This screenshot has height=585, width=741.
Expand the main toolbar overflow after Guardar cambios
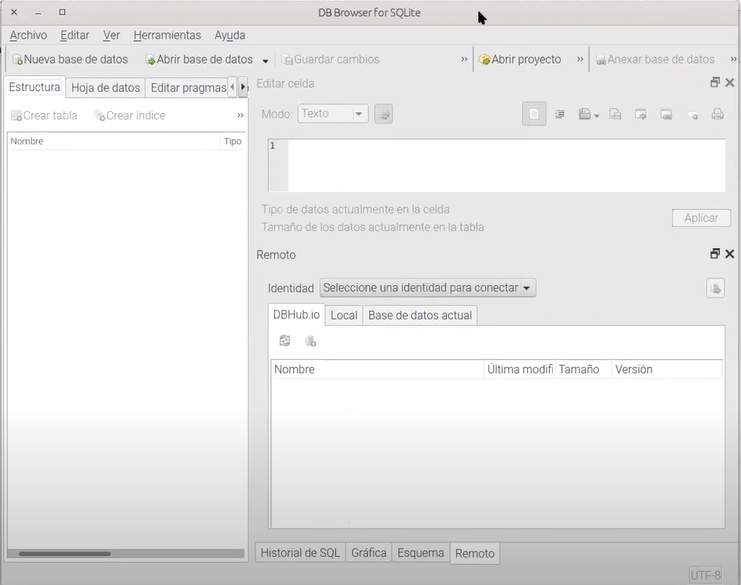pyautogui.click(x=464, y=60)
